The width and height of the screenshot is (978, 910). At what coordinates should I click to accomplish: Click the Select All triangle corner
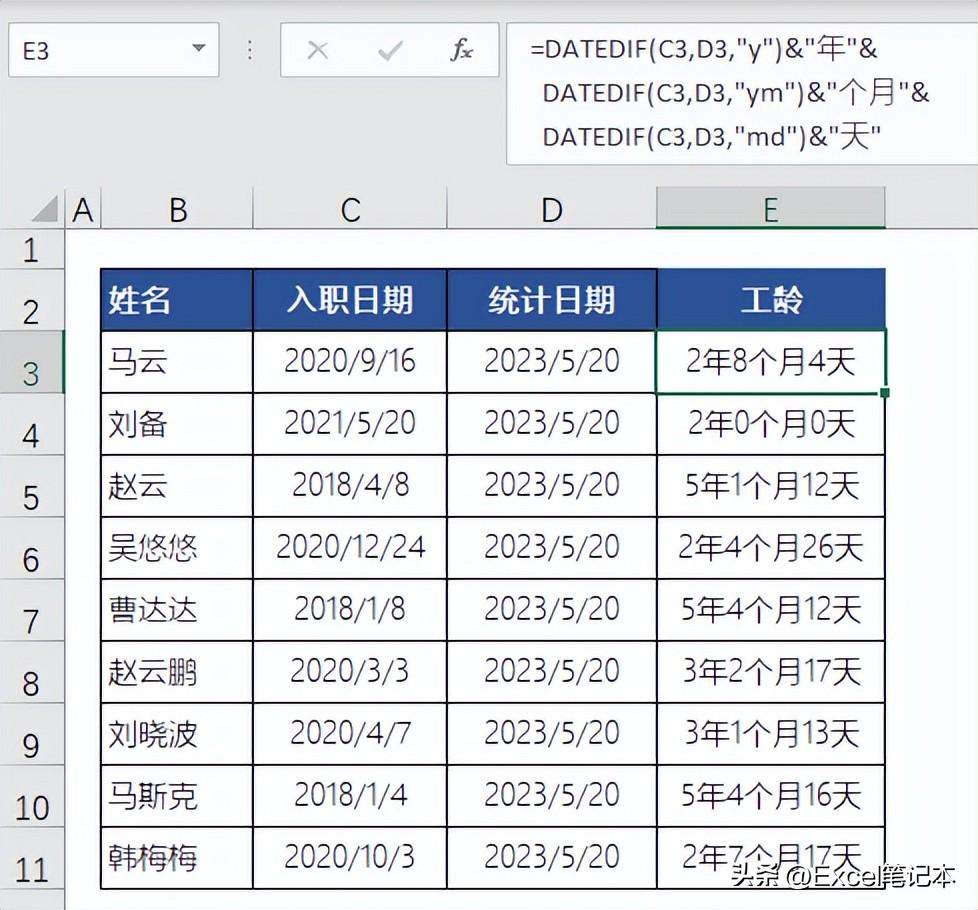44,210
